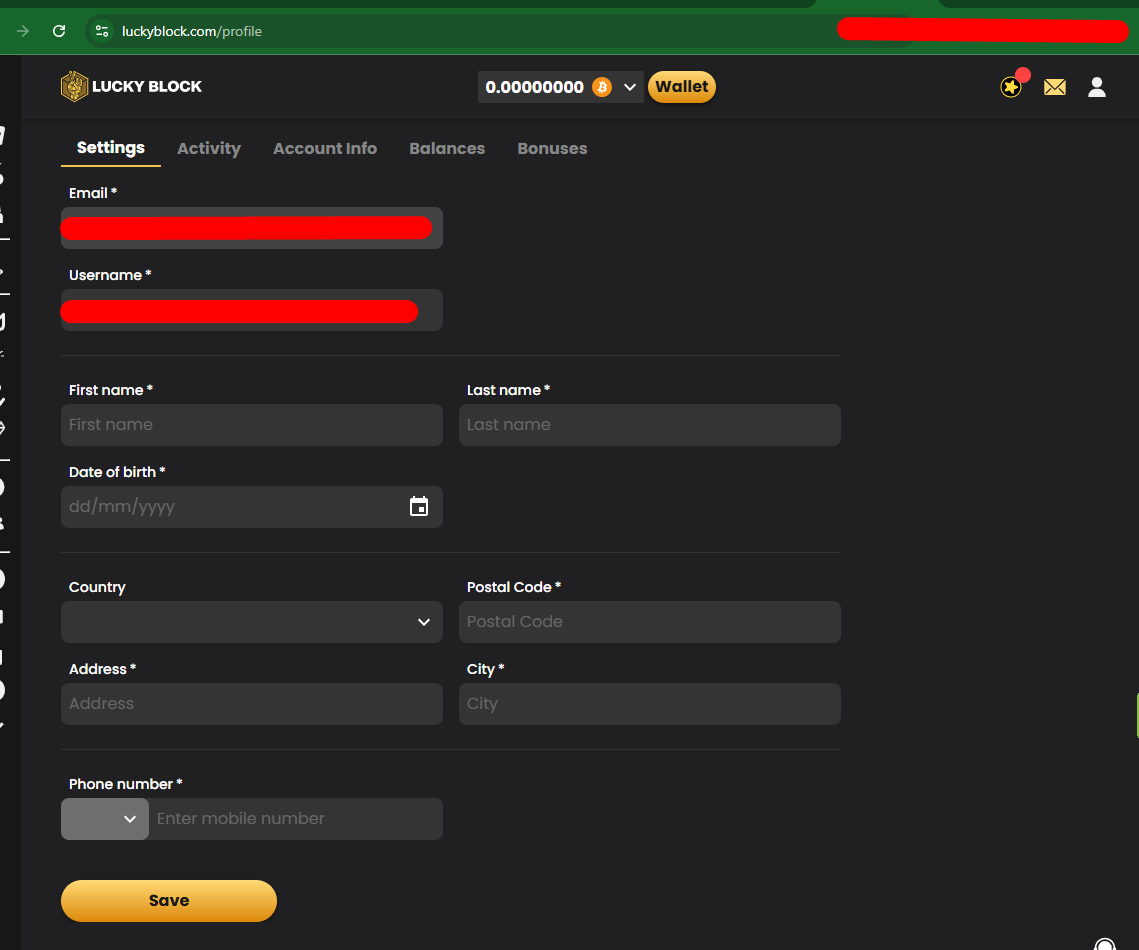Go to the Bonuses tab

coord(552,148)
